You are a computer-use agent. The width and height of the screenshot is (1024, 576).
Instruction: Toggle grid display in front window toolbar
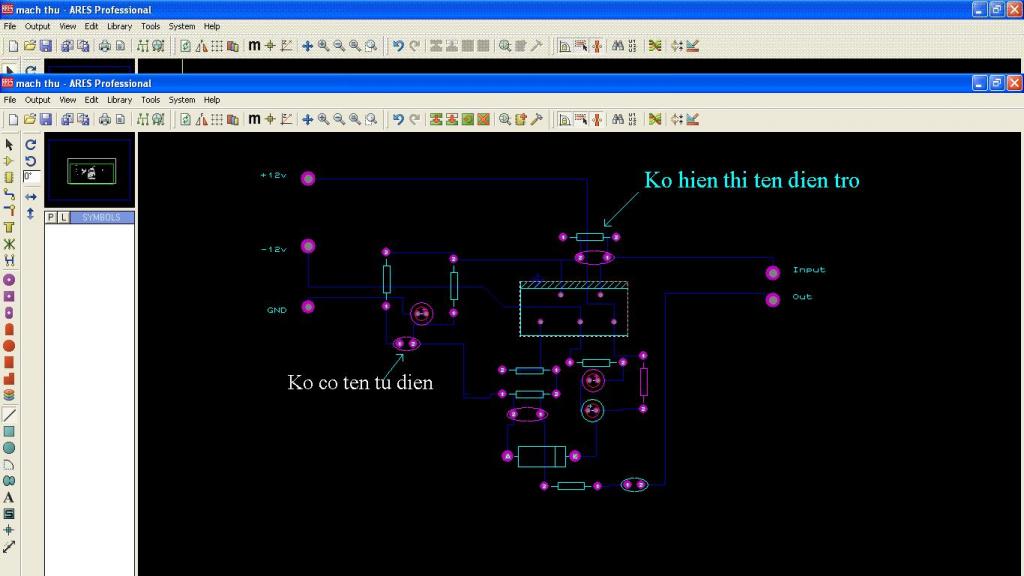pos(217,119)
